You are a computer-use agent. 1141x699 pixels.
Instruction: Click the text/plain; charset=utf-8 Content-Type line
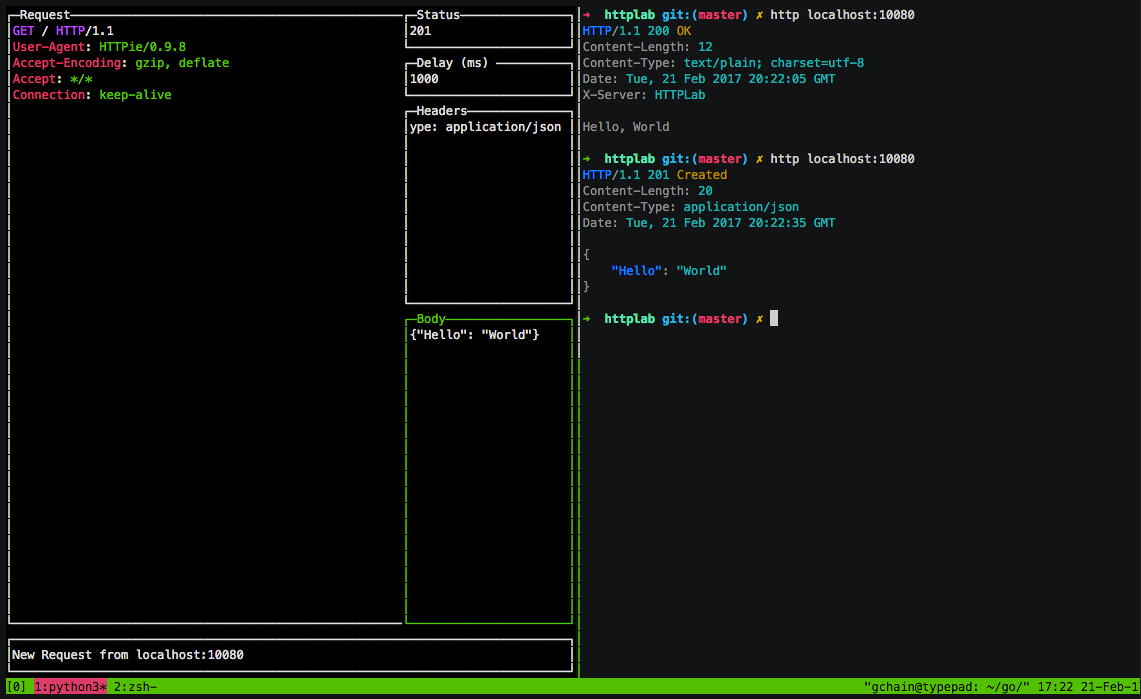[x=723, y=63]
